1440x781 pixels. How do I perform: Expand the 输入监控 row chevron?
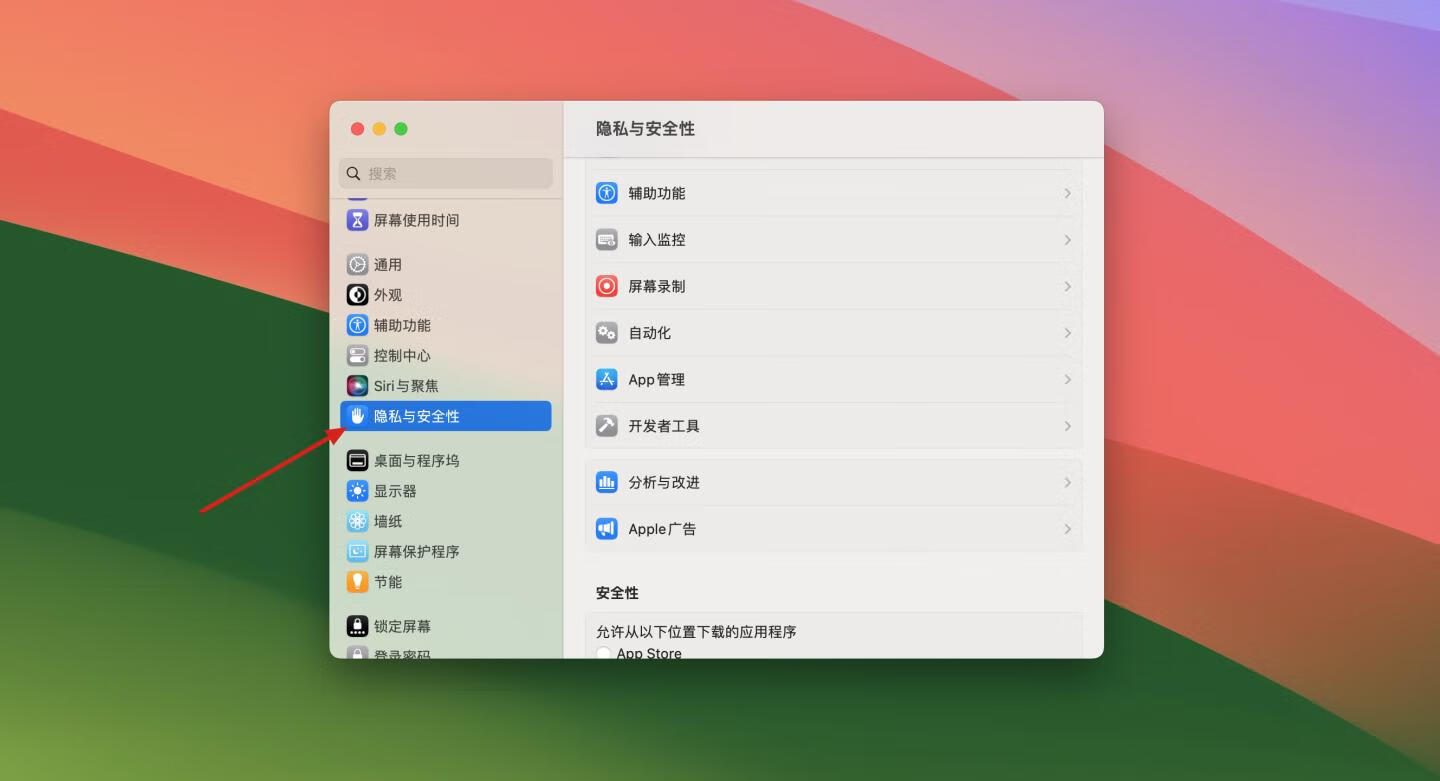(x=1067, y=240)
